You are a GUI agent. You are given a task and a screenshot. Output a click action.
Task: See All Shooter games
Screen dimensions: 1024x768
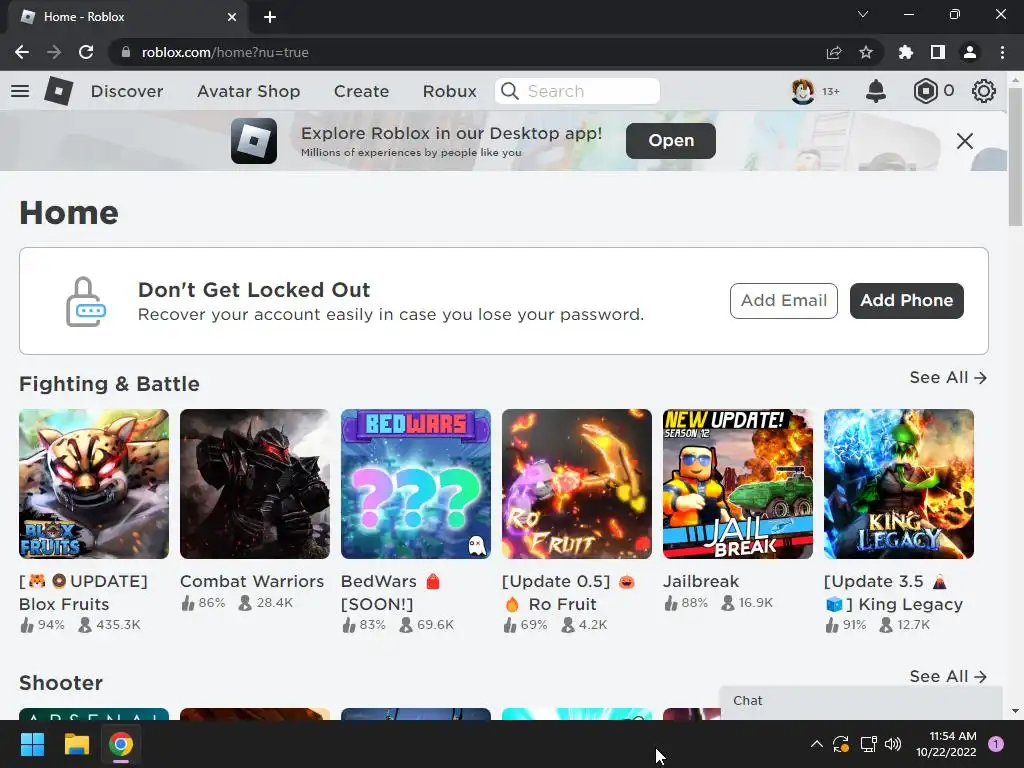(948, 677)
